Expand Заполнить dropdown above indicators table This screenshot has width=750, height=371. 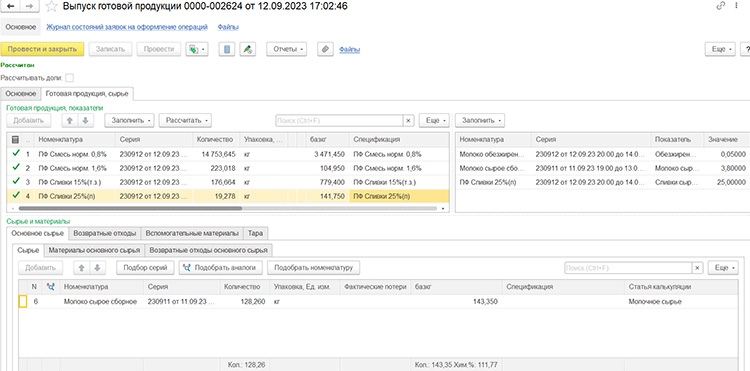[480, 120]
